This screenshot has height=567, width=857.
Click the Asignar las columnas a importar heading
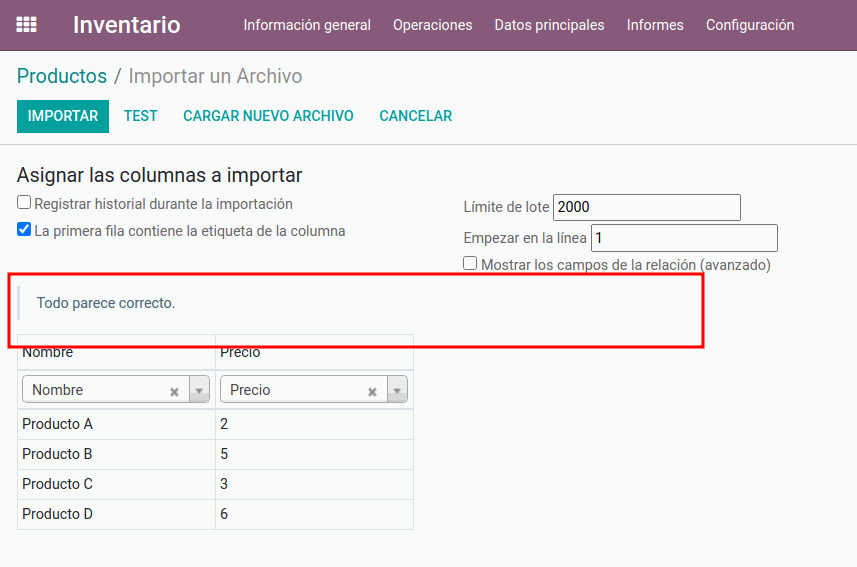coord(159,176)
